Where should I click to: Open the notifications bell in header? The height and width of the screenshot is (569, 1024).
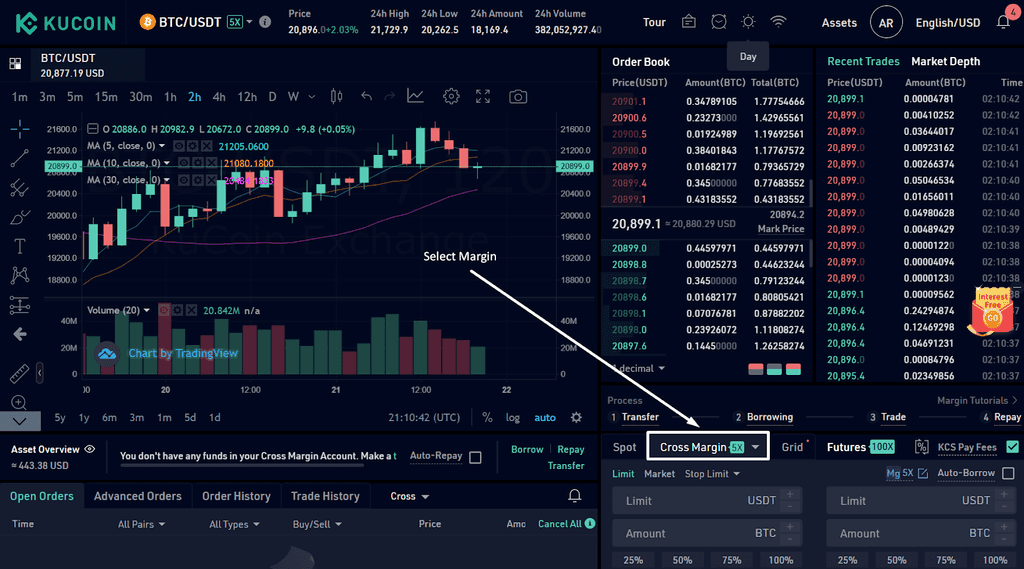point(1004,22)
